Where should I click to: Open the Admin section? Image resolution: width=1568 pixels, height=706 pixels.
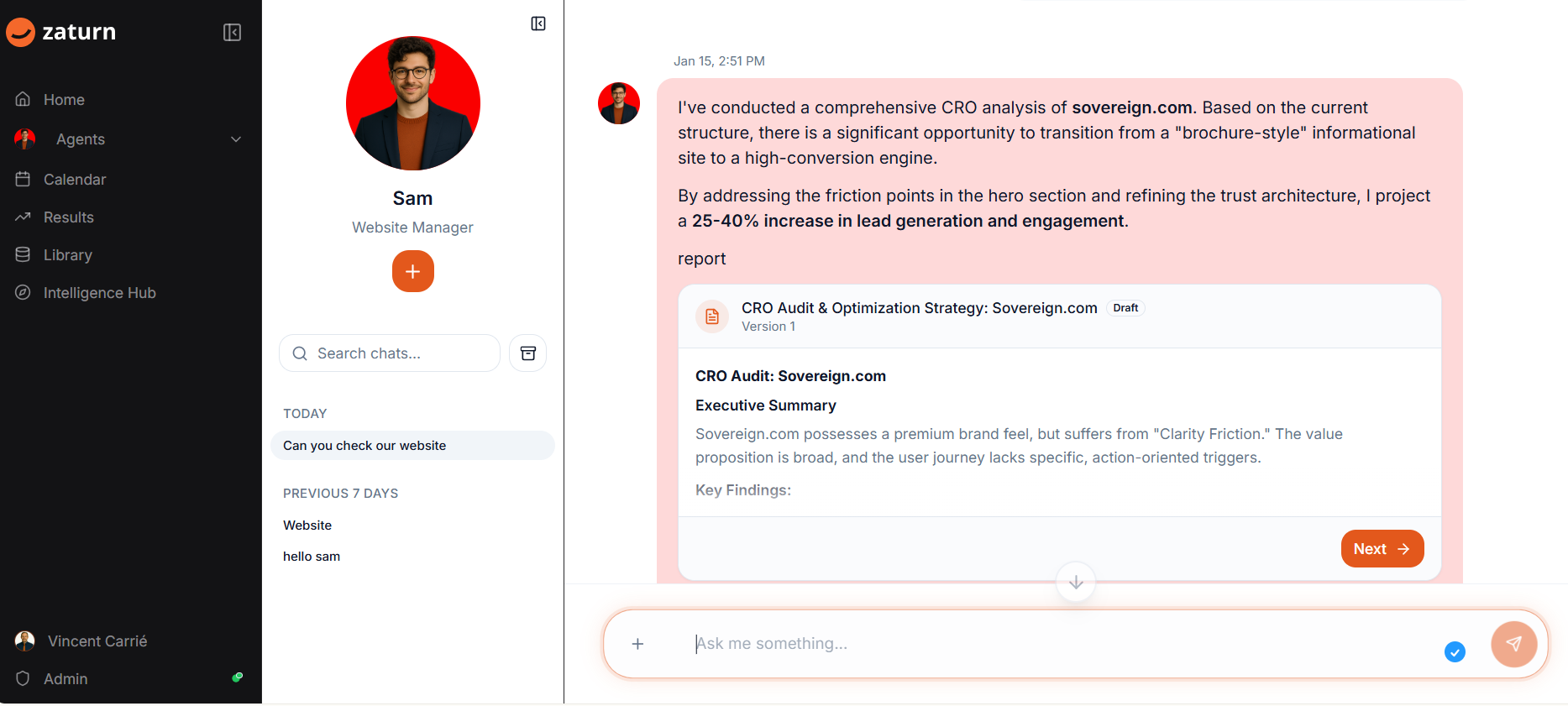[66, 679]
